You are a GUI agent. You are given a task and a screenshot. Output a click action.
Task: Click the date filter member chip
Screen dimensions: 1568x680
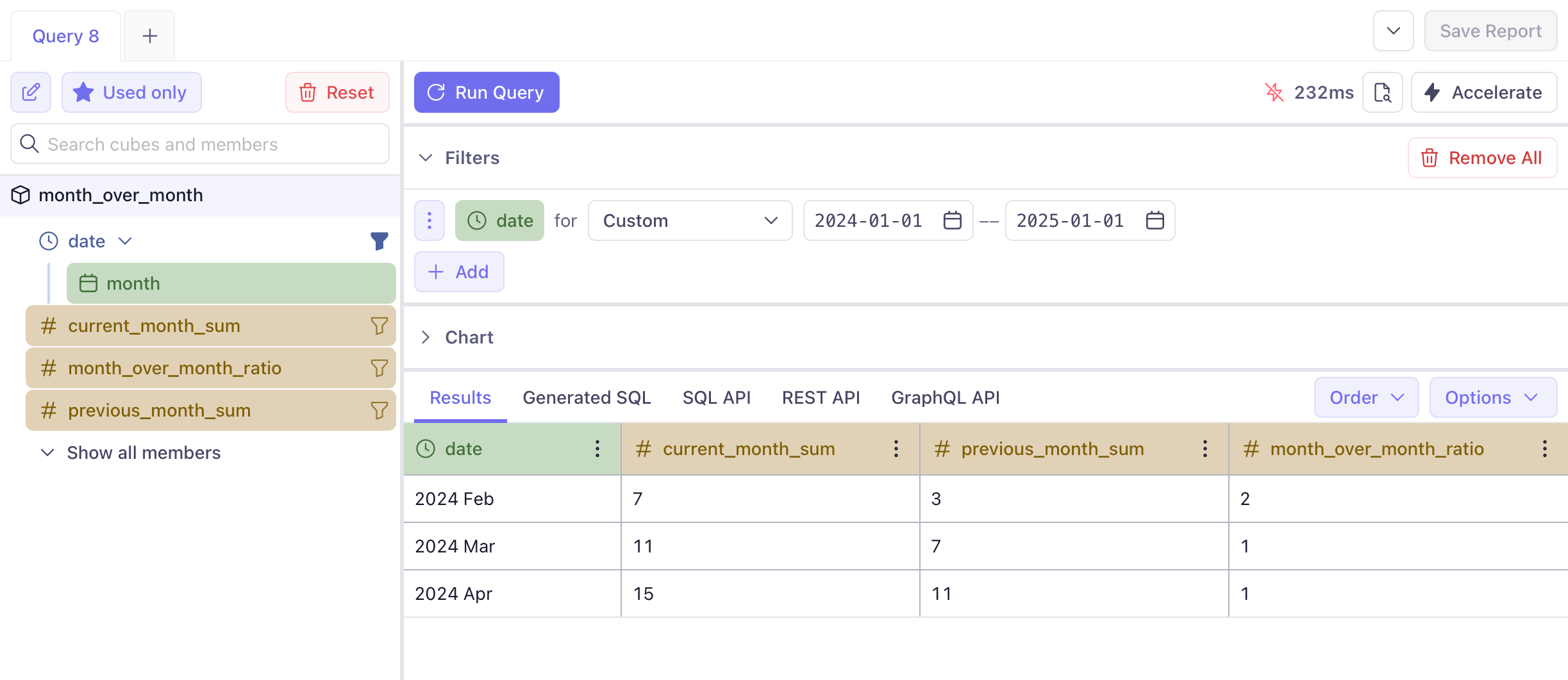coord(499,220)
